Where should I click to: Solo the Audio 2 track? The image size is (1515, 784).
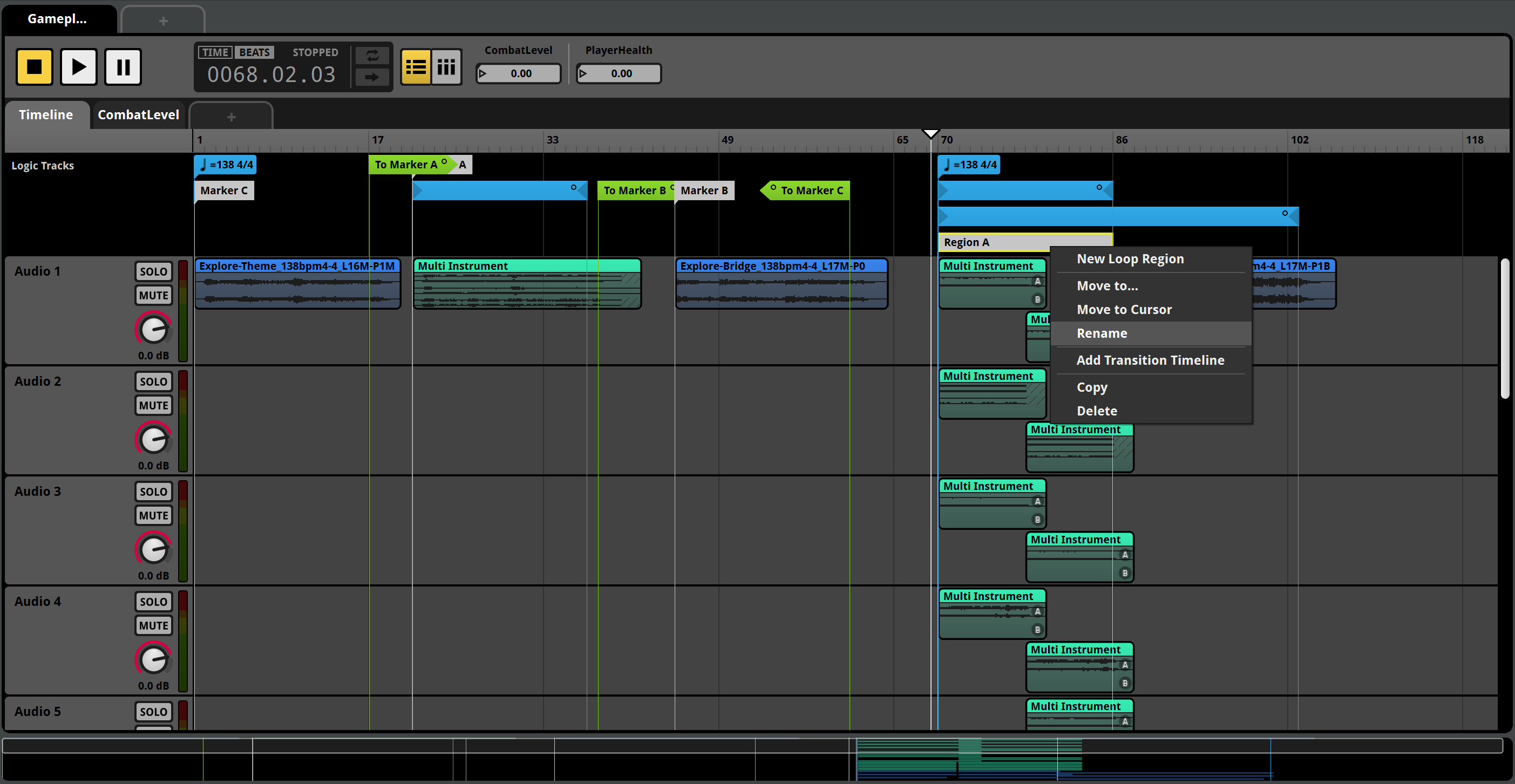click(153, 381)
